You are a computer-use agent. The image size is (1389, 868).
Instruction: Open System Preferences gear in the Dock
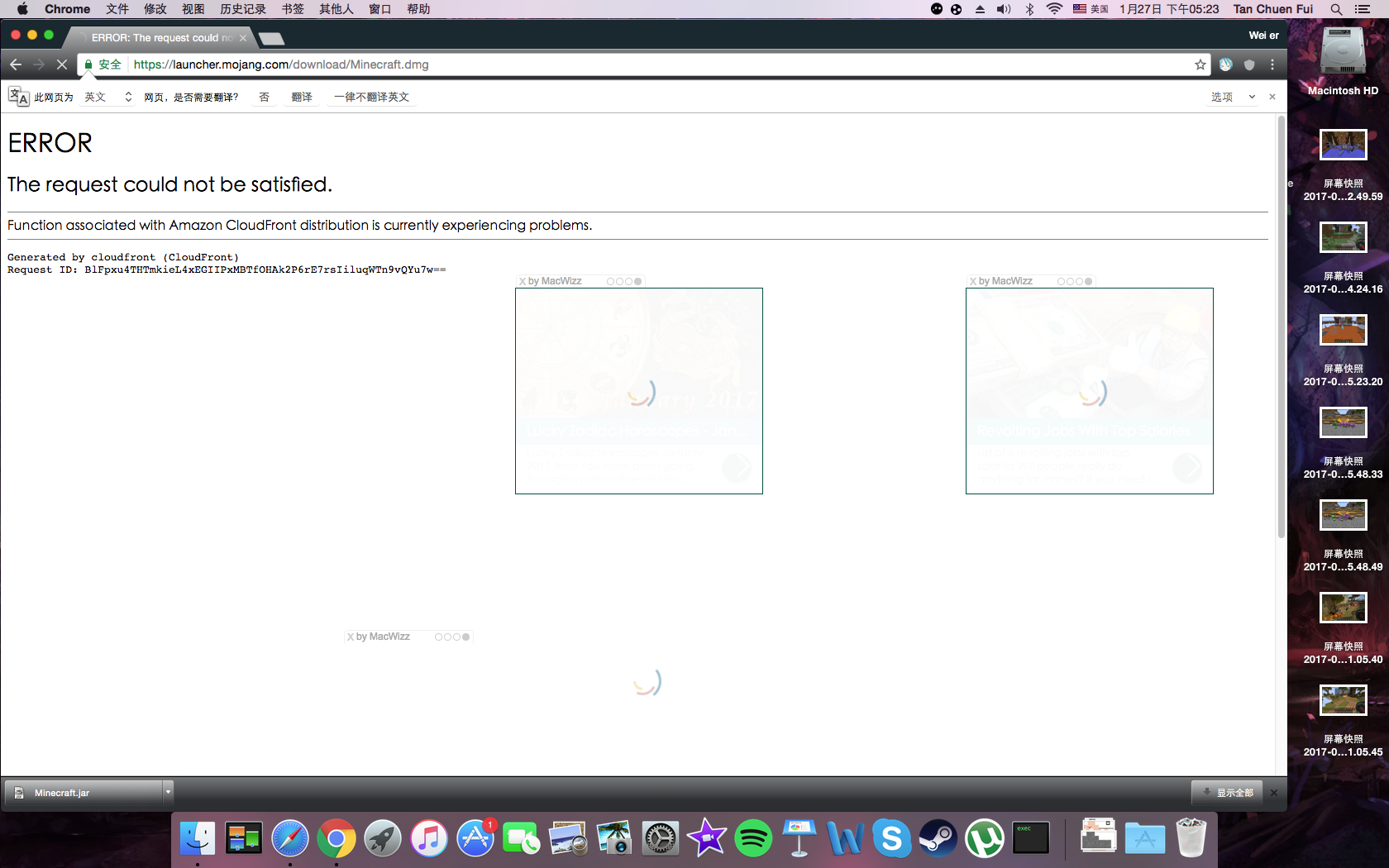(x=661, y=839)
